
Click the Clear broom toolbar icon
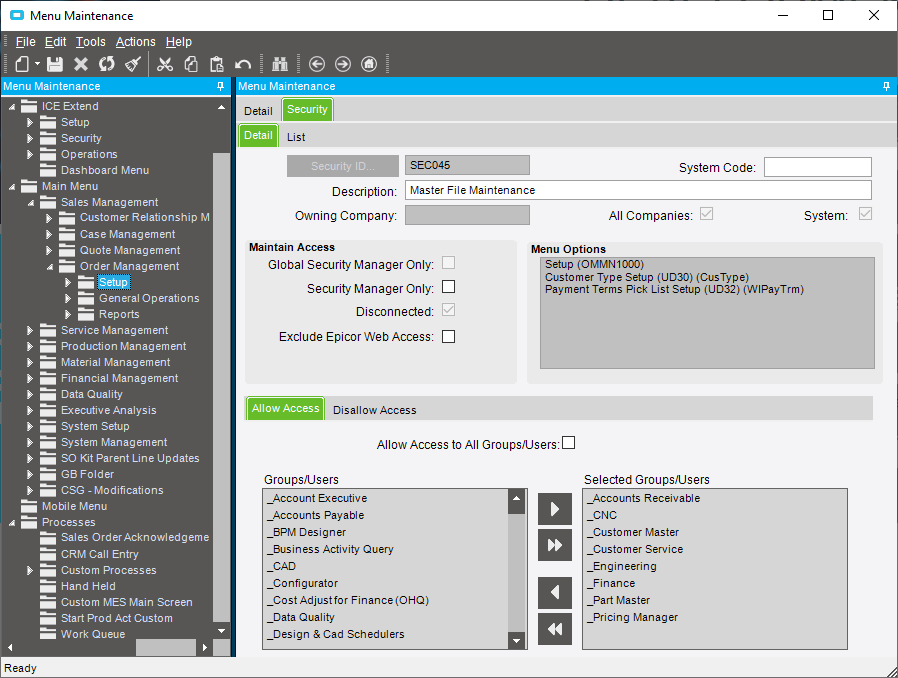pyautogui.click(x=133, y=64)
